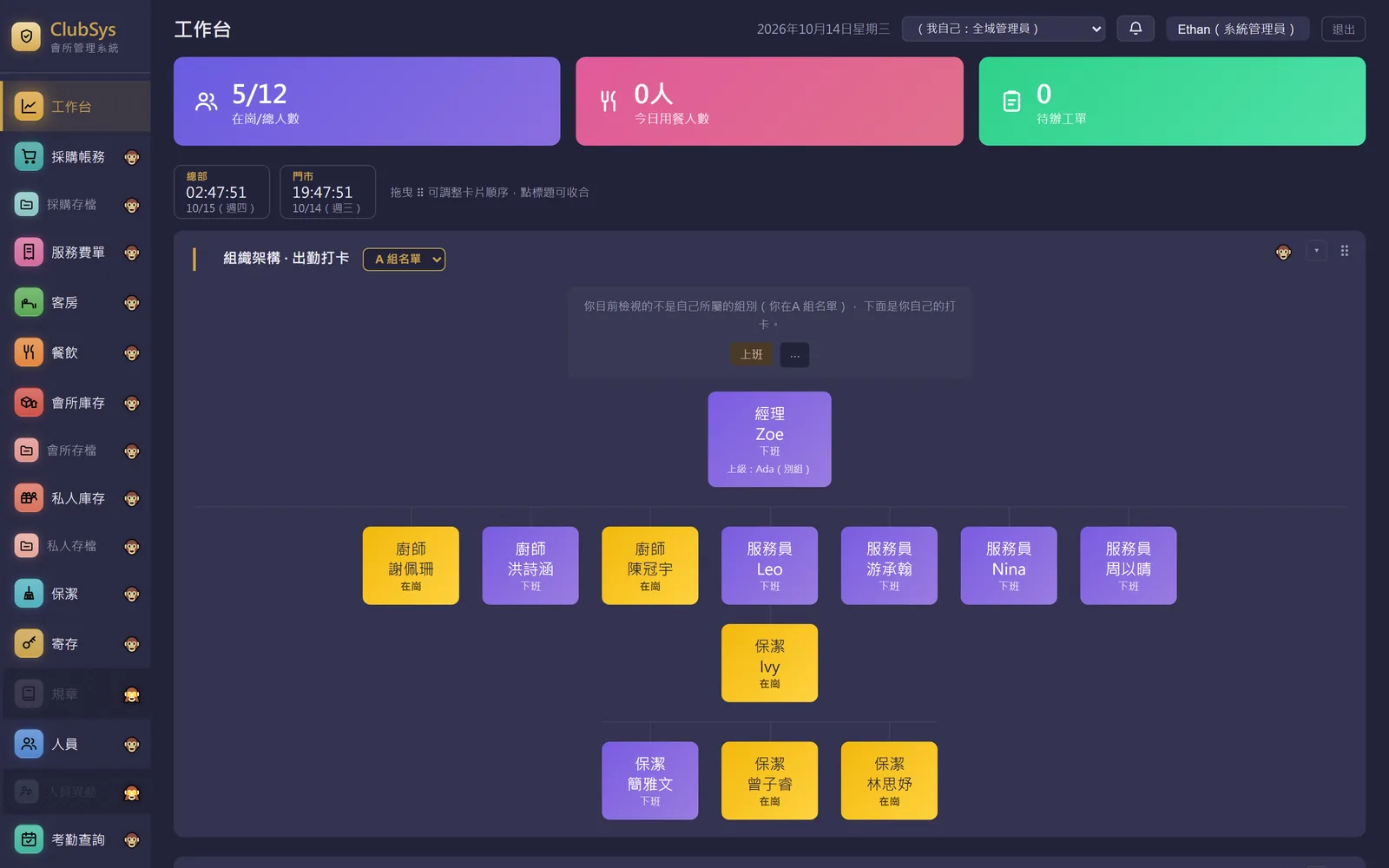Click the 考勤查詢 calendar-check icon

pos(29,839)
